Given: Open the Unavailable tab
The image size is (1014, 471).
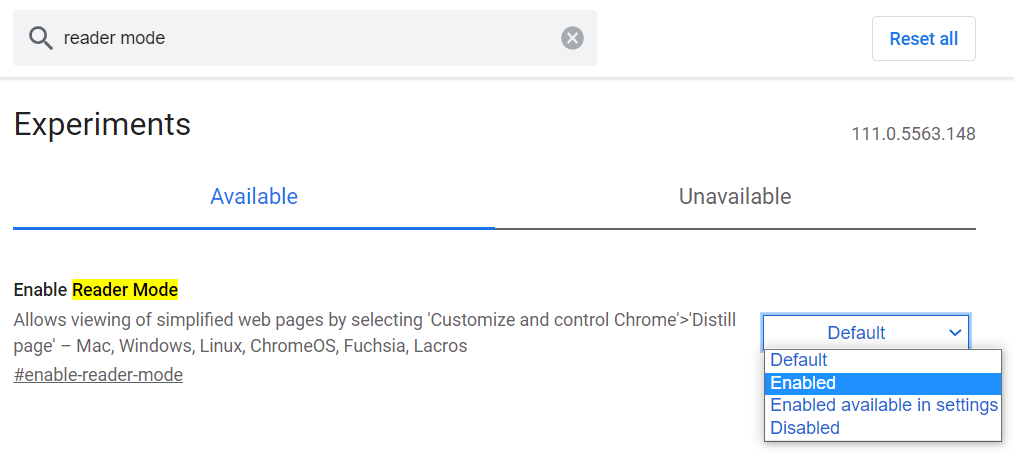Looking at the screenshot, I should tap(735, 197).
